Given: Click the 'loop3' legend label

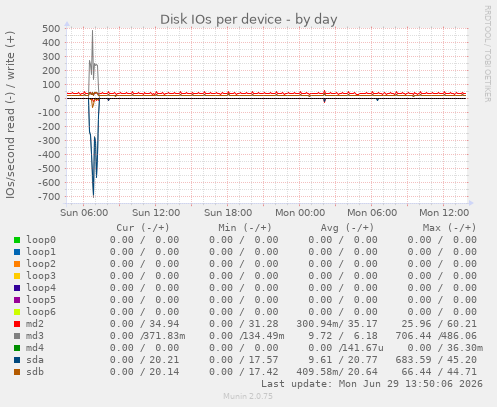Looking at the screenshot, I should 41,276.
